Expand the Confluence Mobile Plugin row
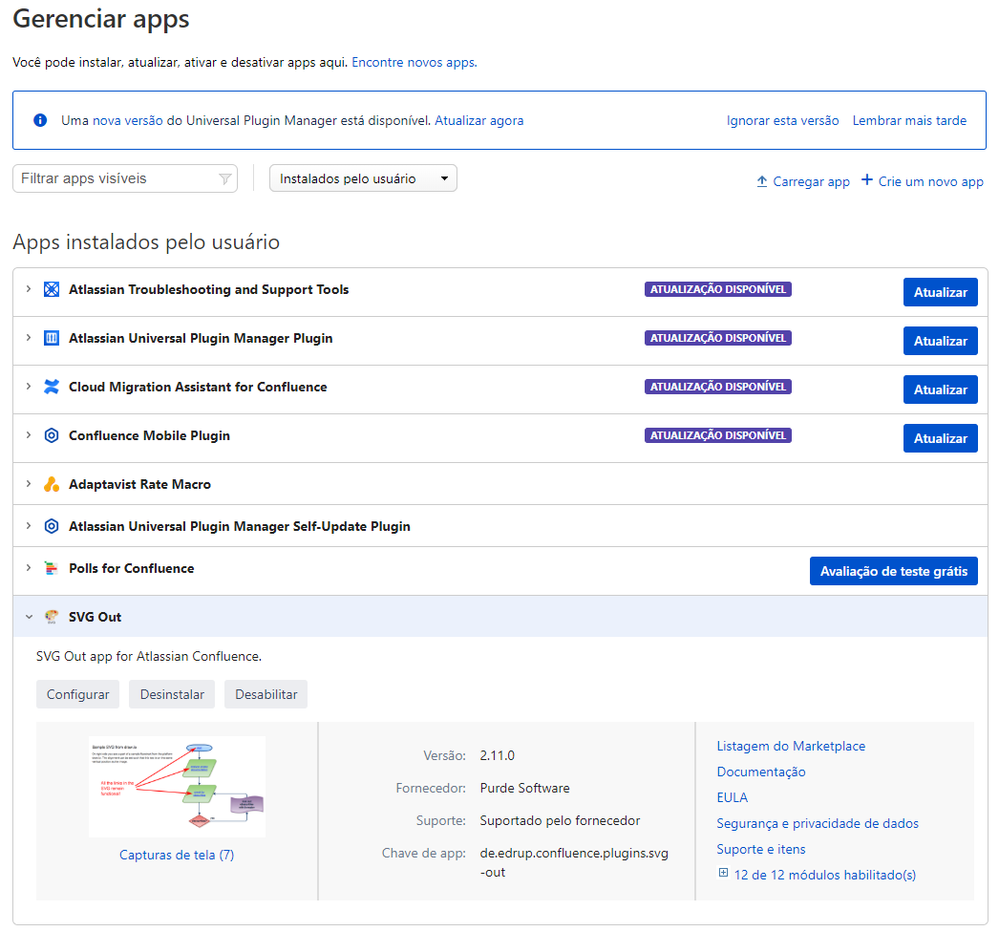999x928 pixels. tap(28, 436)
